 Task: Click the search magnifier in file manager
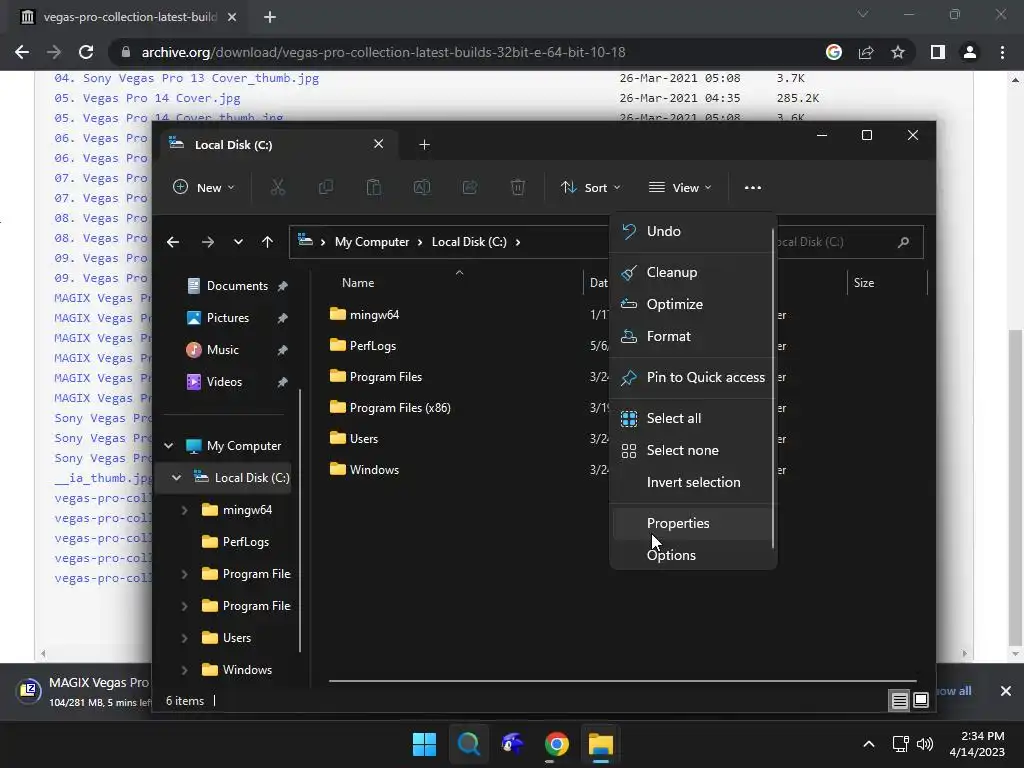[x=904, y=242]
